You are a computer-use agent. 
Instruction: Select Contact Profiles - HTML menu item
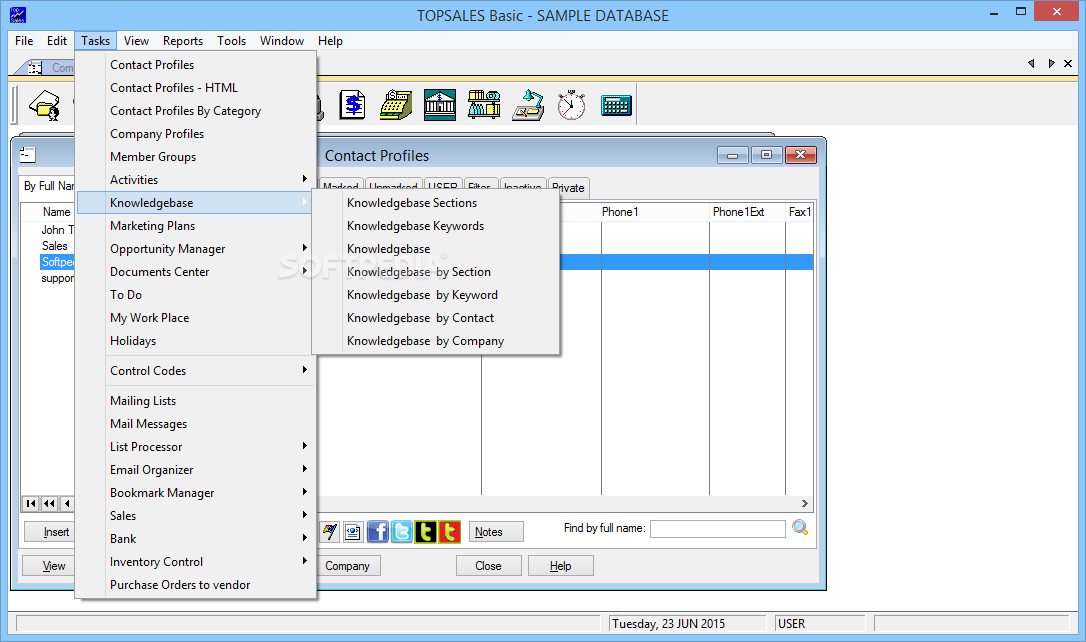click(195, 88)
